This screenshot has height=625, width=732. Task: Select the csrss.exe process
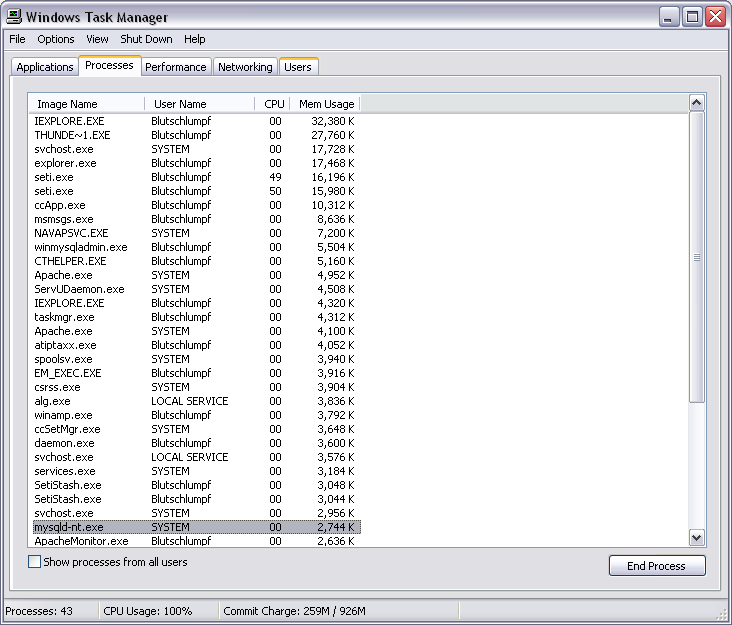(196, 387)
